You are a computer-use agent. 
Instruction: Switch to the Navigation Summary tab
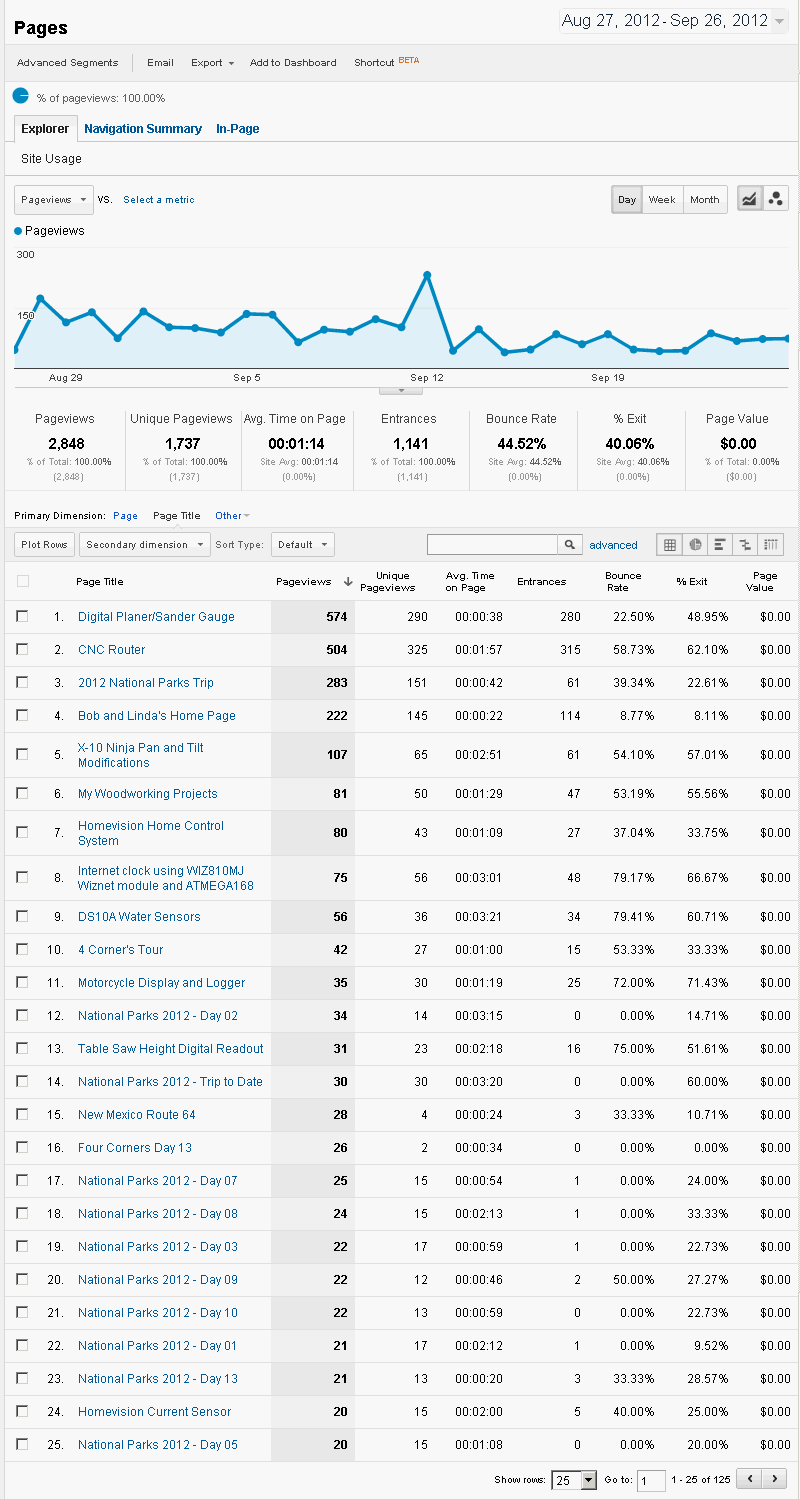pos(142,128)
